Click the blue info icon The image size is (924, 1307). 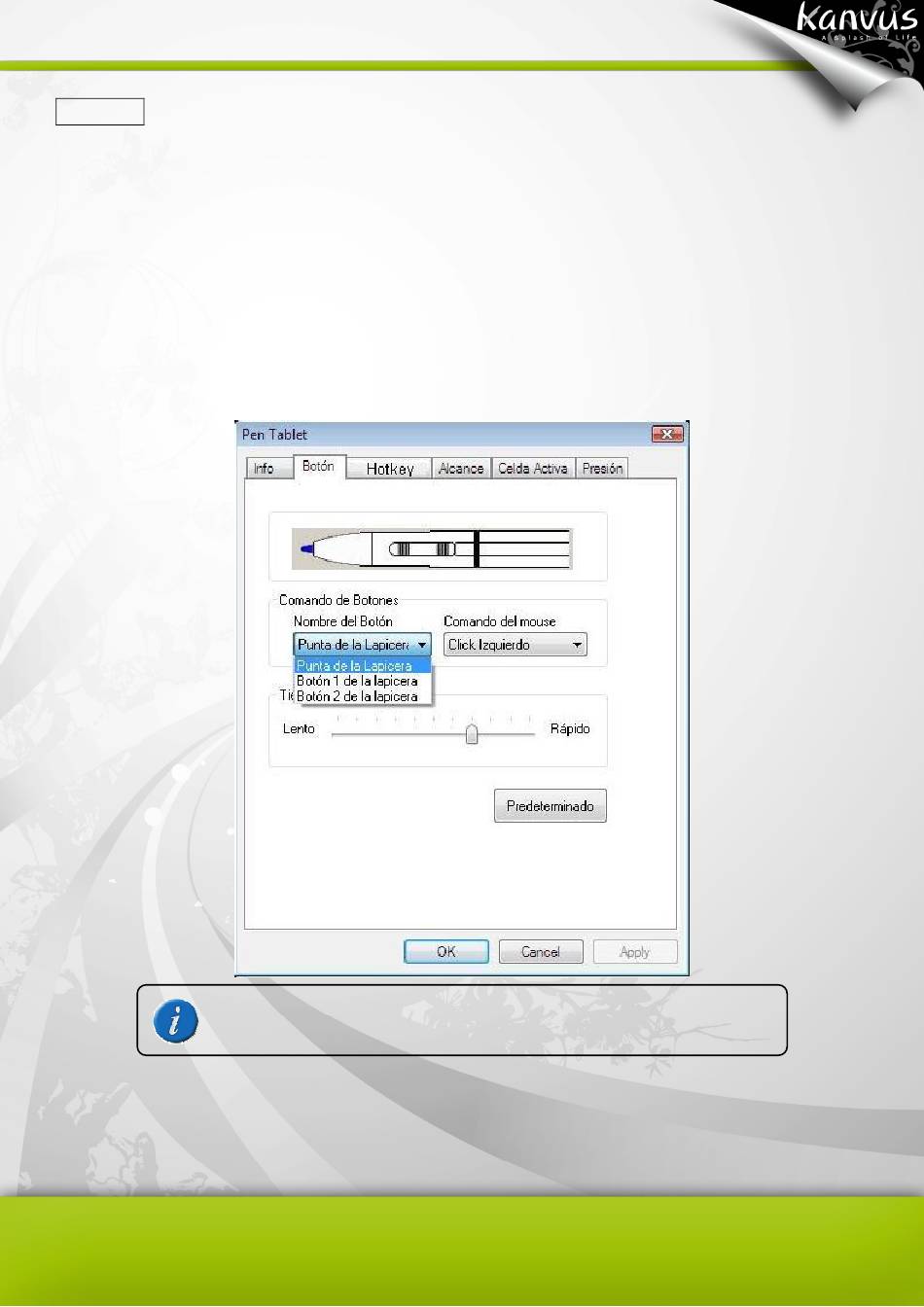176,1021
